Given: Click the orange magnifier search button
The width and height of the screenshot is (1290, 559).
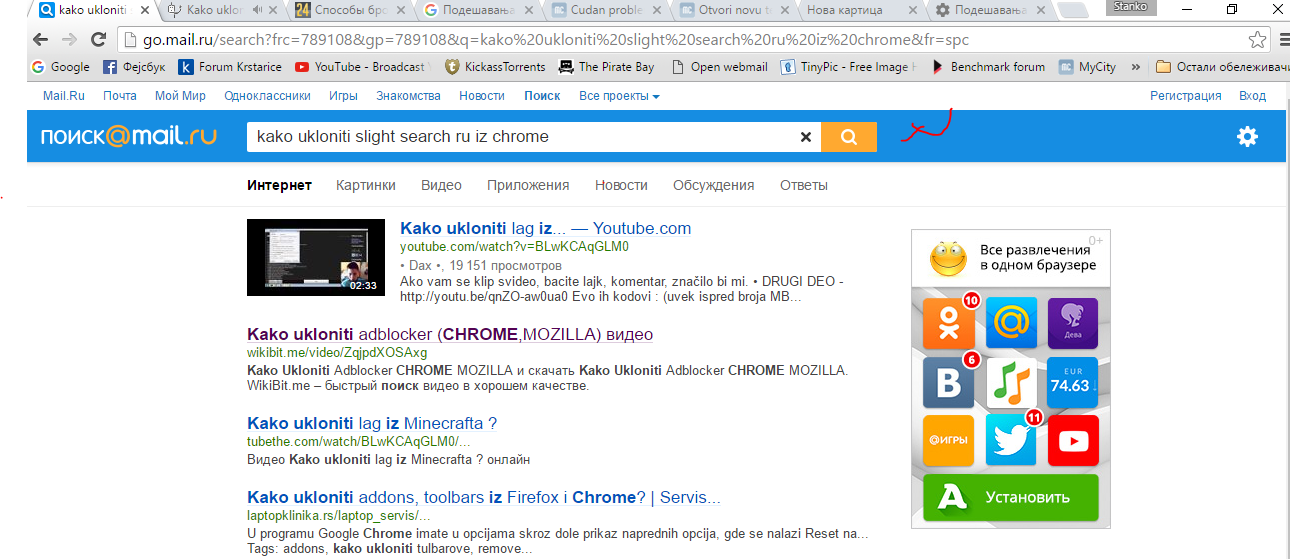Looking at the screenshot, I should 849,137.
